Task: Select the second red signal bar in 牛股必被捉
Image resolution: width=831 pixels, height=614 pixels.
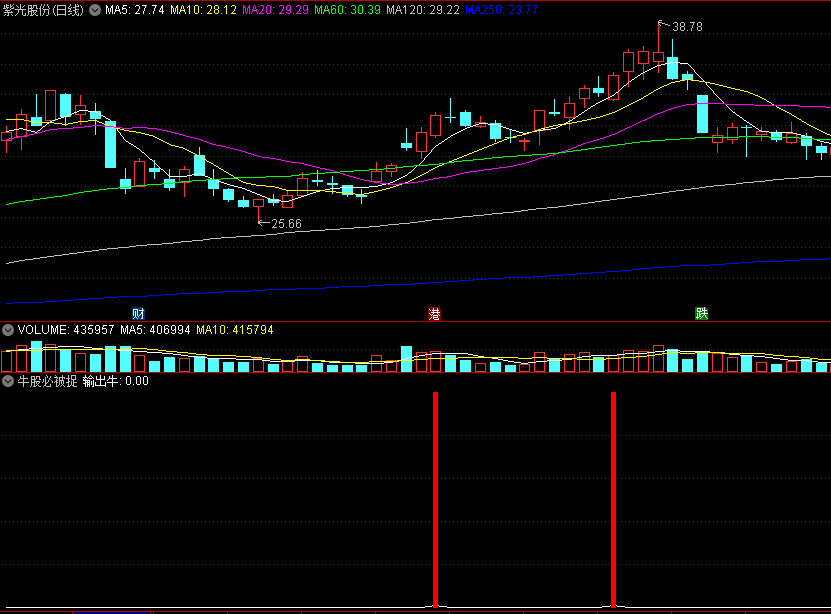Action: (x=613, y=500)
